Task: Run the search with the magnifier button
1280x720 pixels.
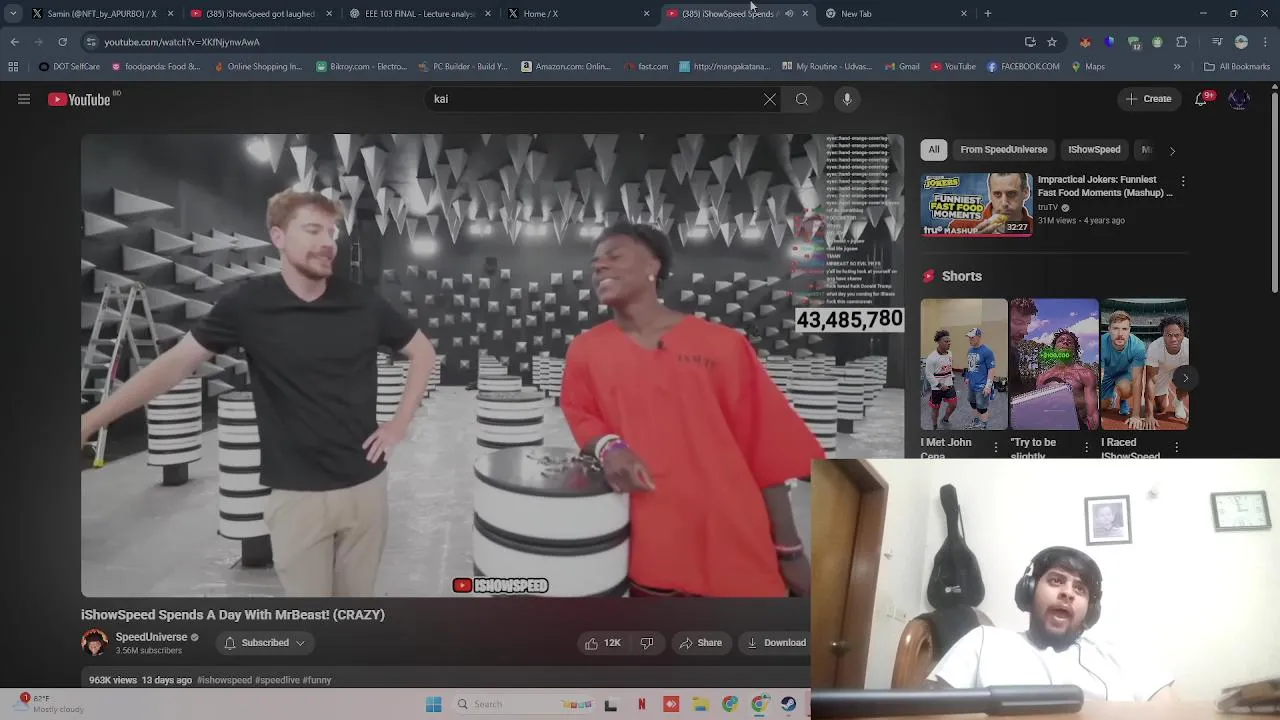Action: (x=802, y=99)
